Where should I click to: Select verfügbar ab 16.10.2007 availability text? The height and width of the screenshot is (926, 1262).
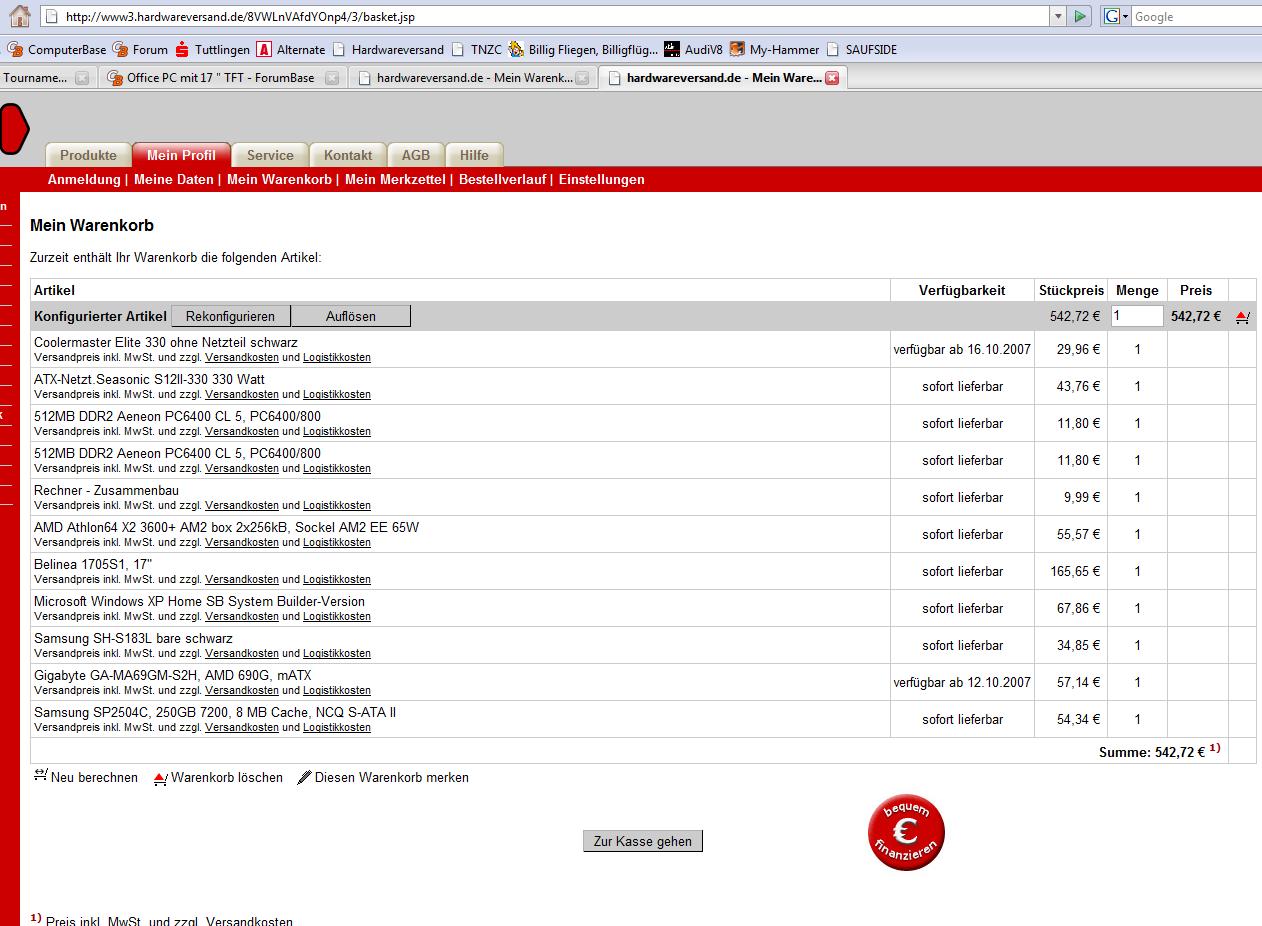click(x=962, y=349)
